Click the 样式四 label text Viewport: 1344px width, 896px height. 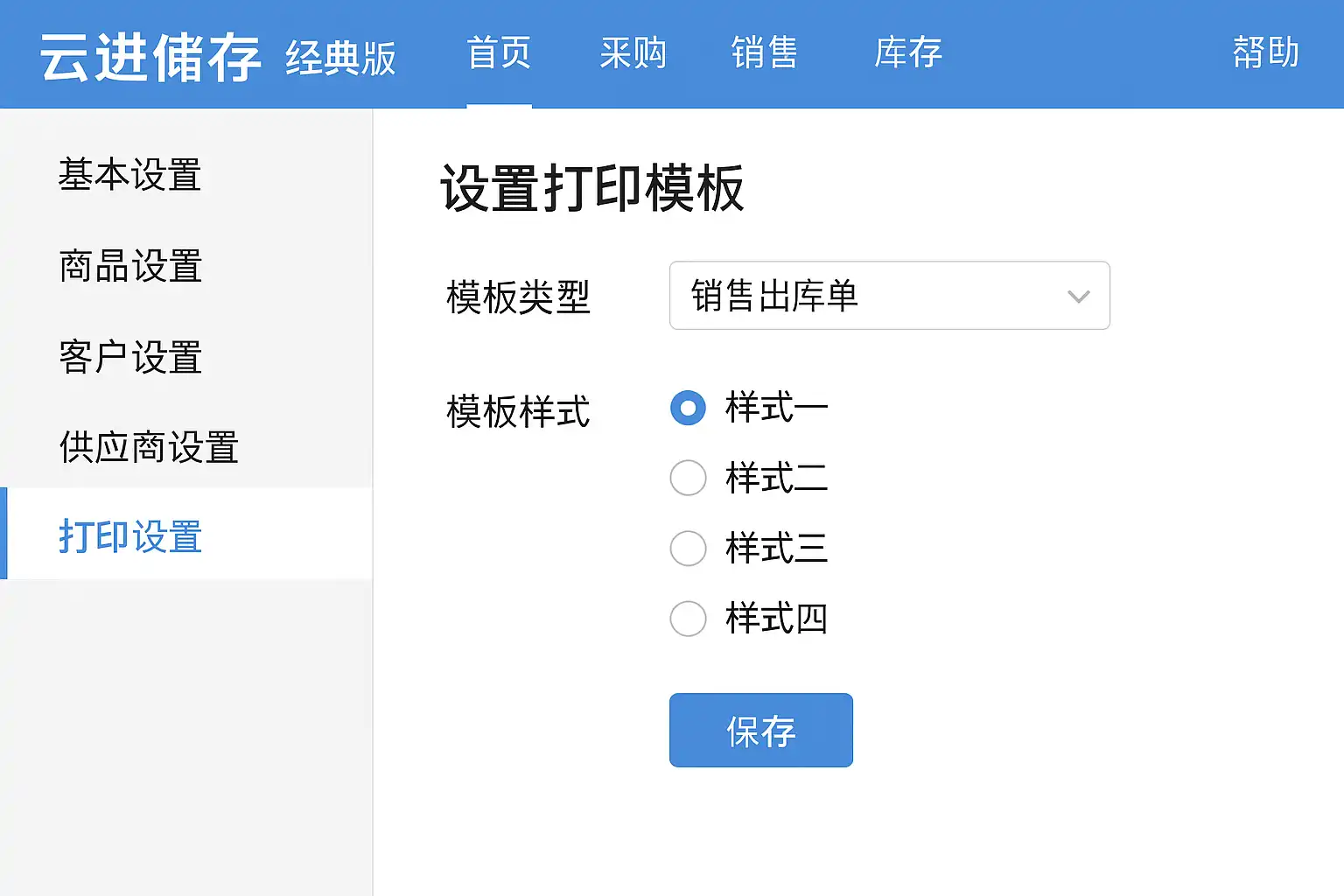(x=776, y=619)
